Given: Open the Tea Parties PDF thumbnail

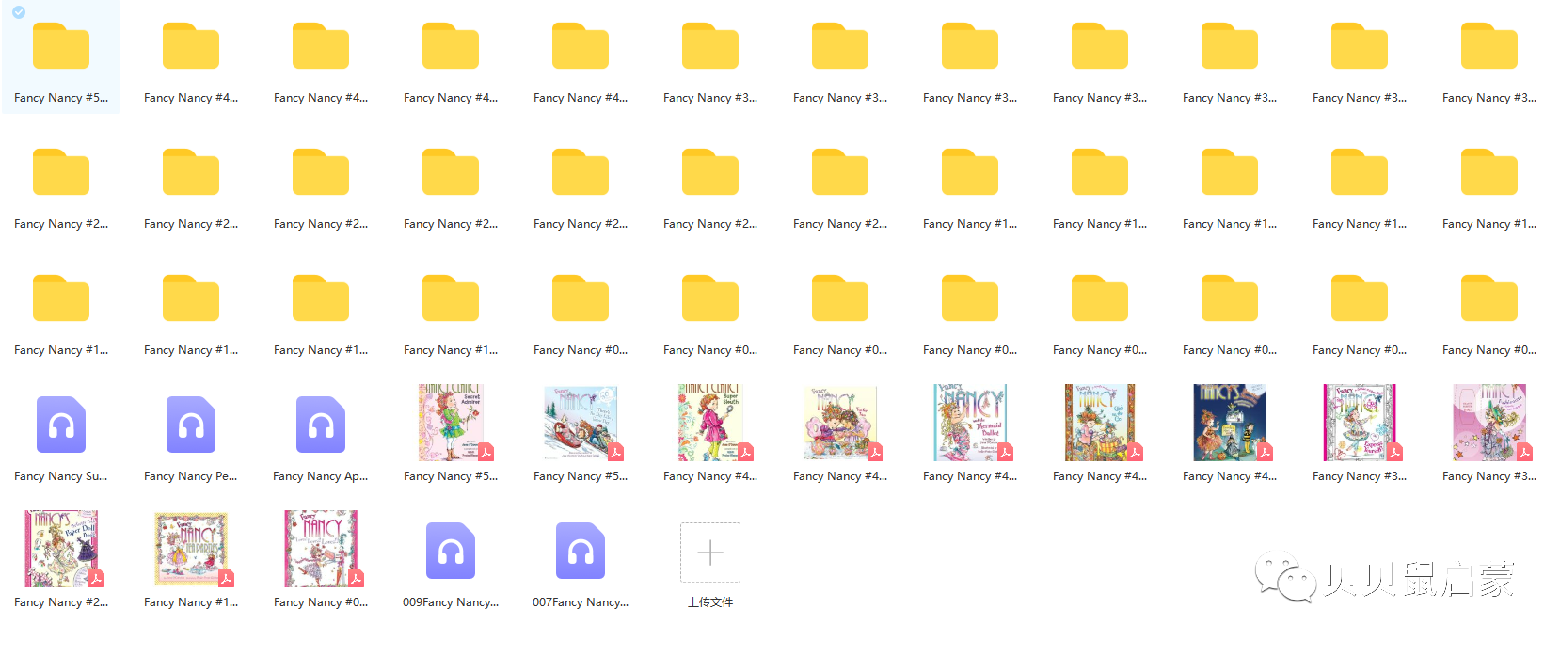Looking at the screenshot, I should [x=191, y=548].
